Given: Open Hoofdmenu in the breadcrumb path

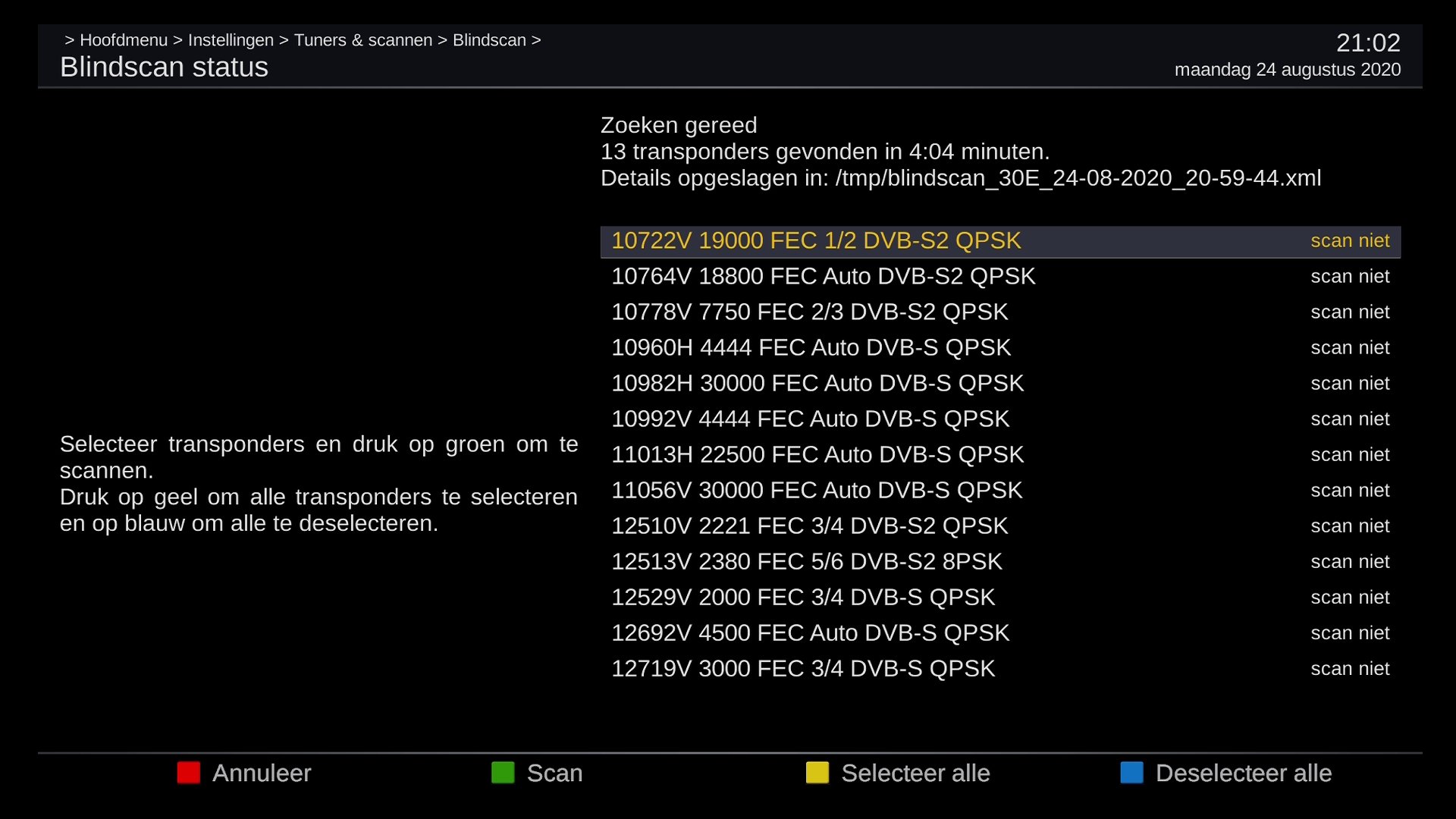Looking at the screenshot, I should click(124, 40).
